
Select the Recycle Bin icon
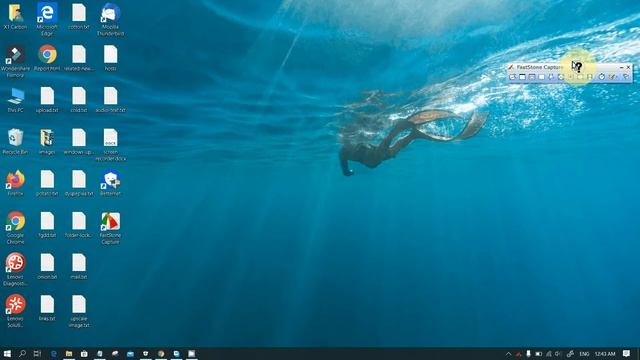tap(16, 142)
